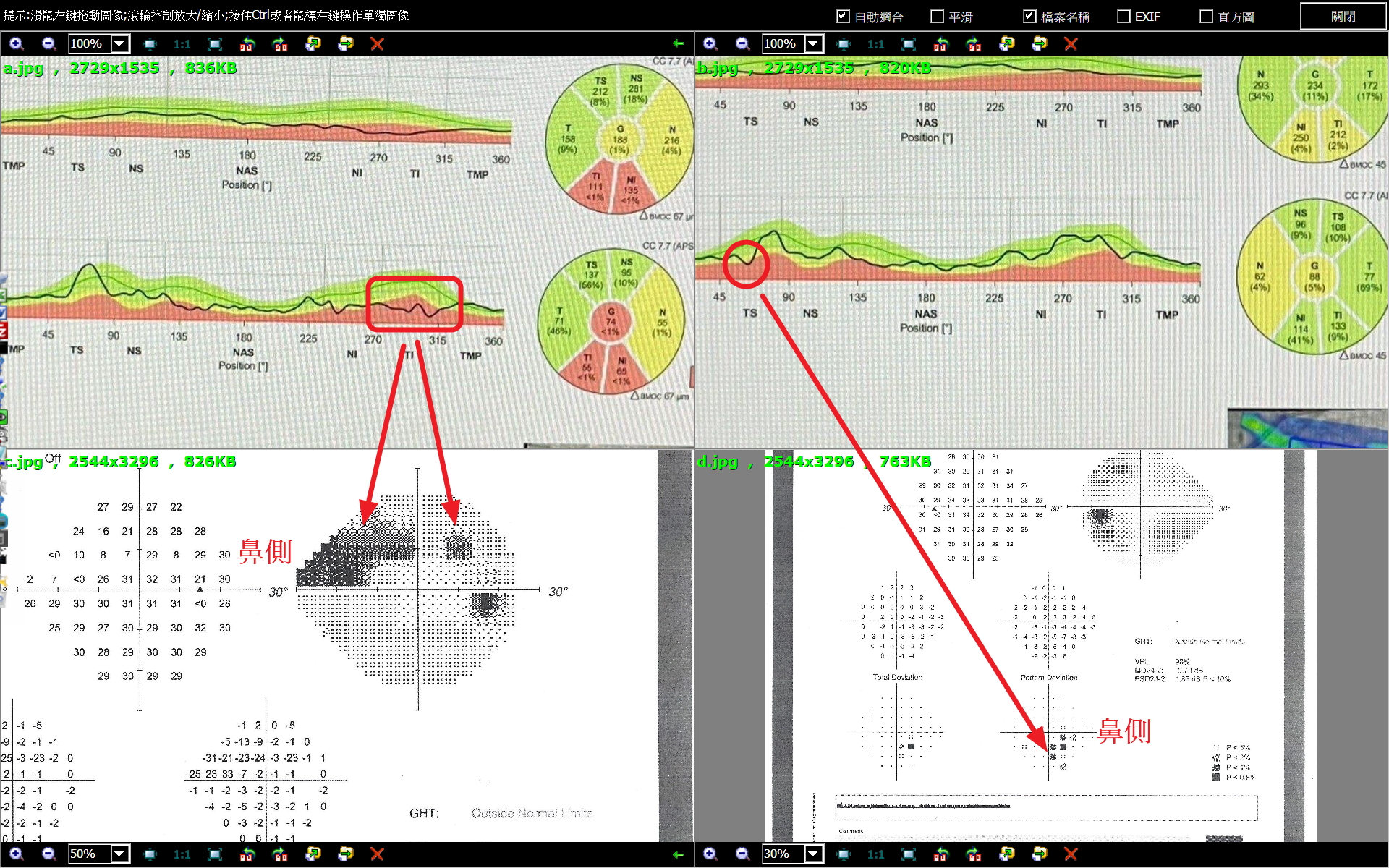Viewport: 1389px width, 868px height.
Task: Toggle the 自動適合 checkbox
Action: click(x=843, y=17)
